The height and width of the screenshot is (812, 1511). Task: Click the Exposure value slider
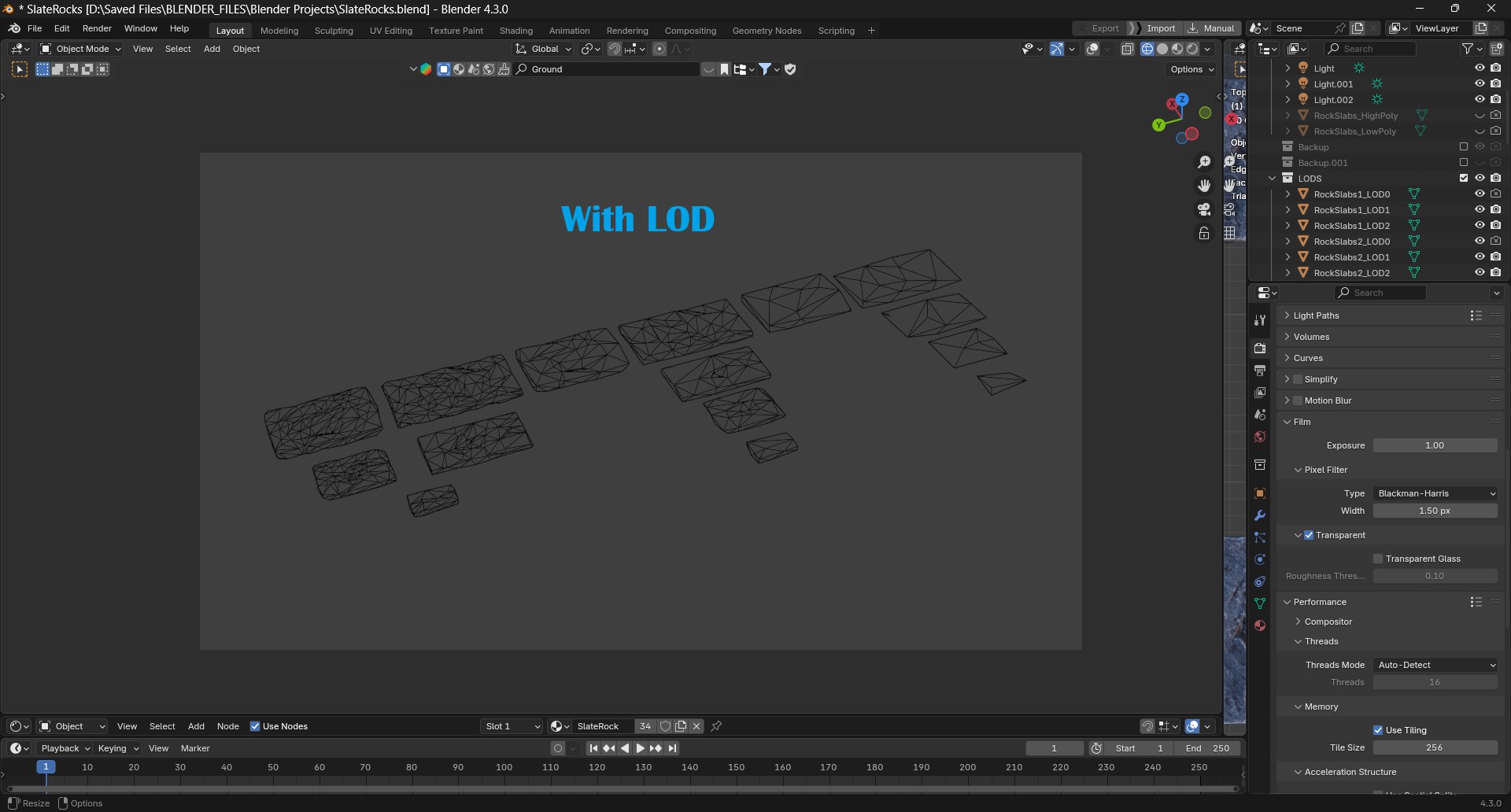pos(1435,445)
